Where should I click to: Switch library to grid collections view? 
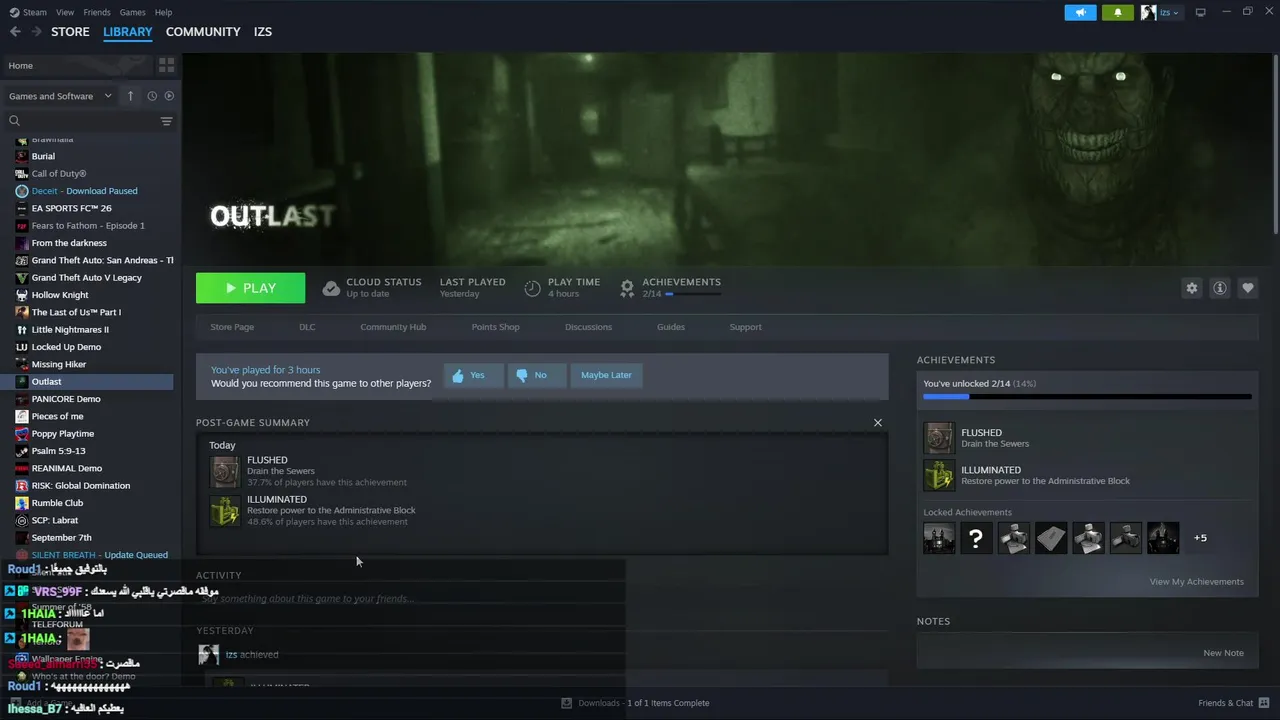166,65
